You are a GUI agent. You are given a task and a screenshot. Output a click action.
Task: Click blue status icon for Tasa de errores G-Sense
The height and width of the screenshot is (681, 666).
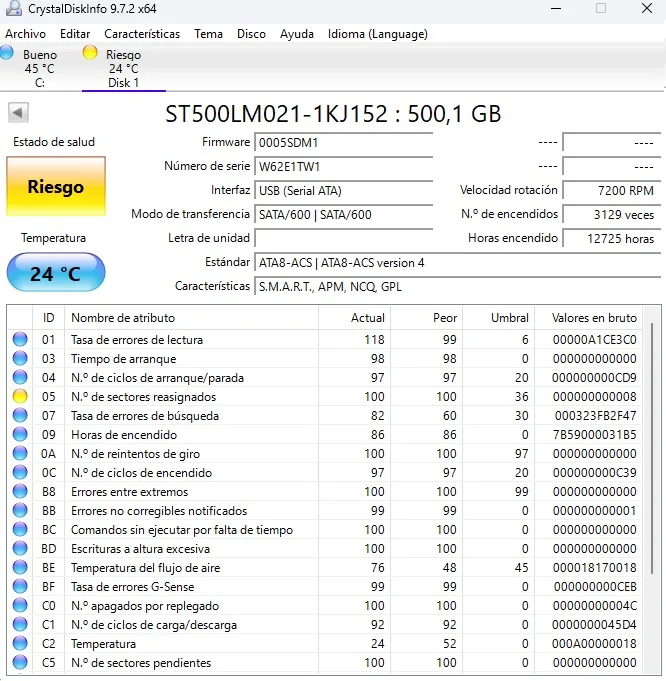coord(20,587)
